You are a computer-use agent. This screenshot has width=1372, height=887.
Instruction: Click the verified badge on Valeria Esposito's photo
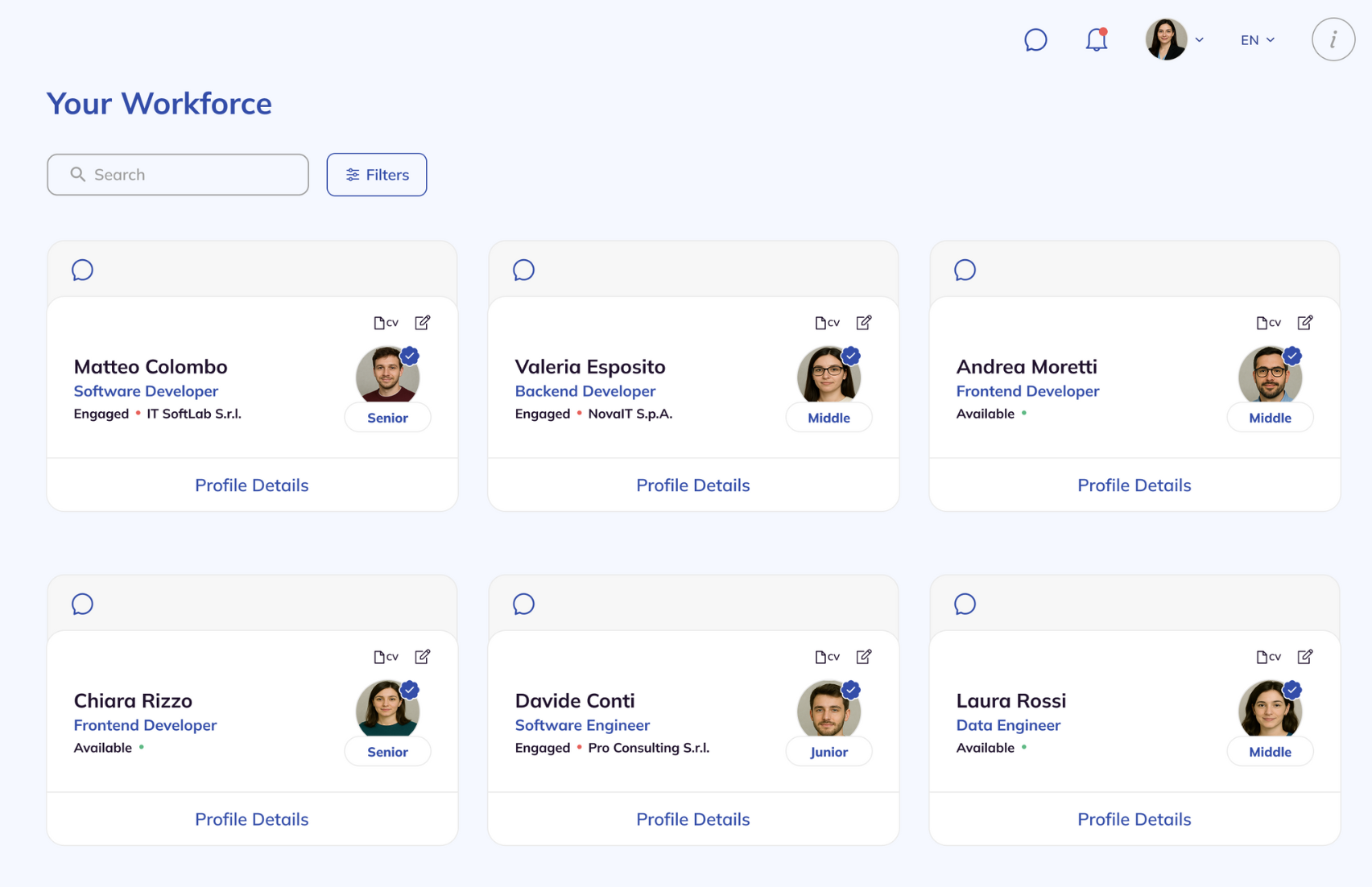(851, 355)
